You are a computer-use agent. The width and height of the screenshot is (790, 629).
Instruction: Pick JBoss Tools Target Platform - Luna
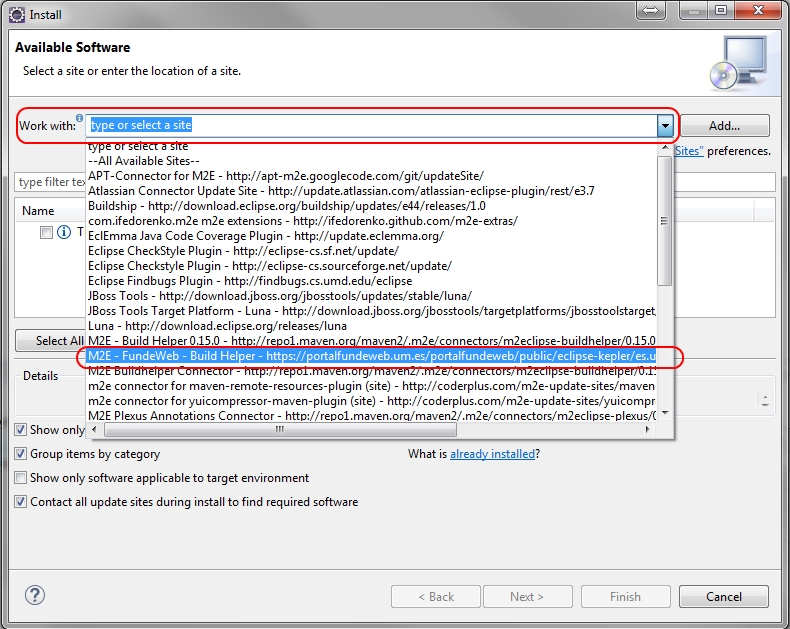coord(372,311)
